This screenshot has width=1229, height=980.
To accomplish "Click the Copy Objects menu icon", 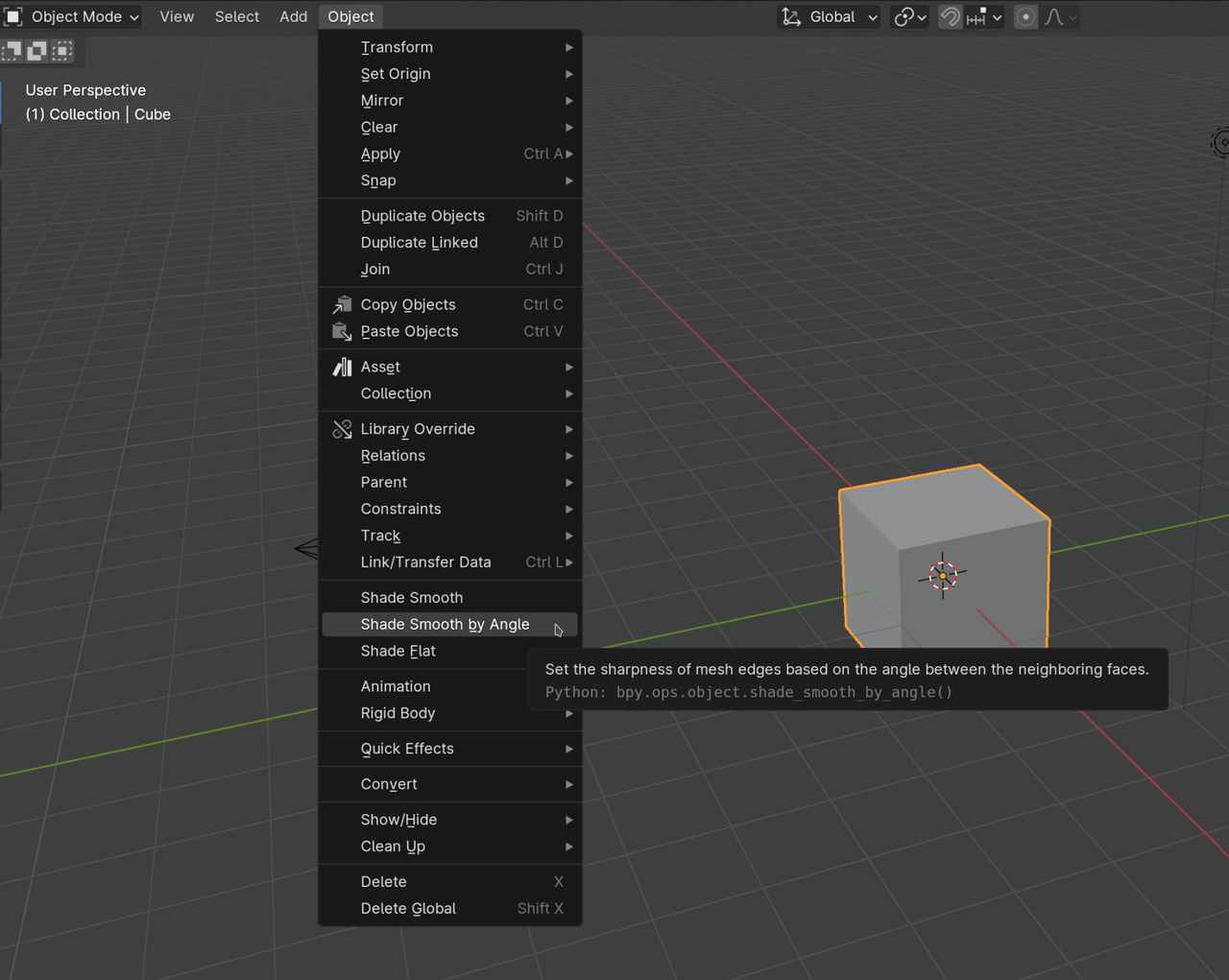I will (342, 304).
